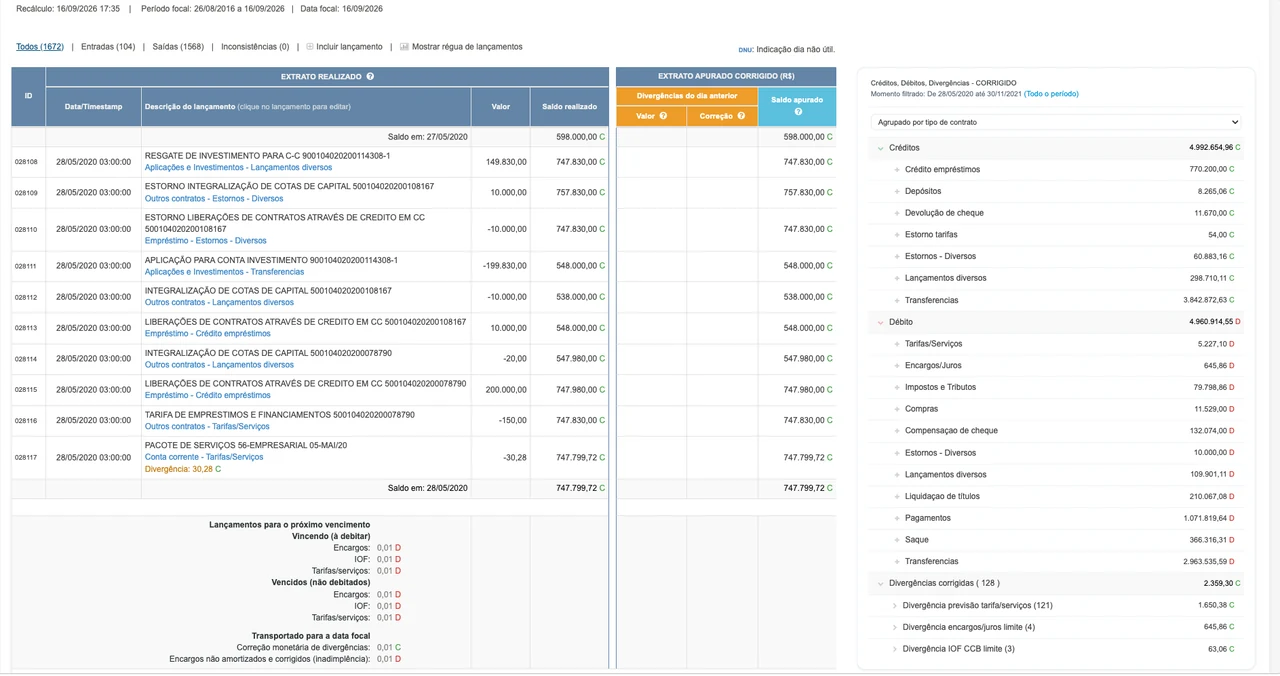
Task: Expand the Devolução de cheque plus icon
Action: tap(897, 213)
